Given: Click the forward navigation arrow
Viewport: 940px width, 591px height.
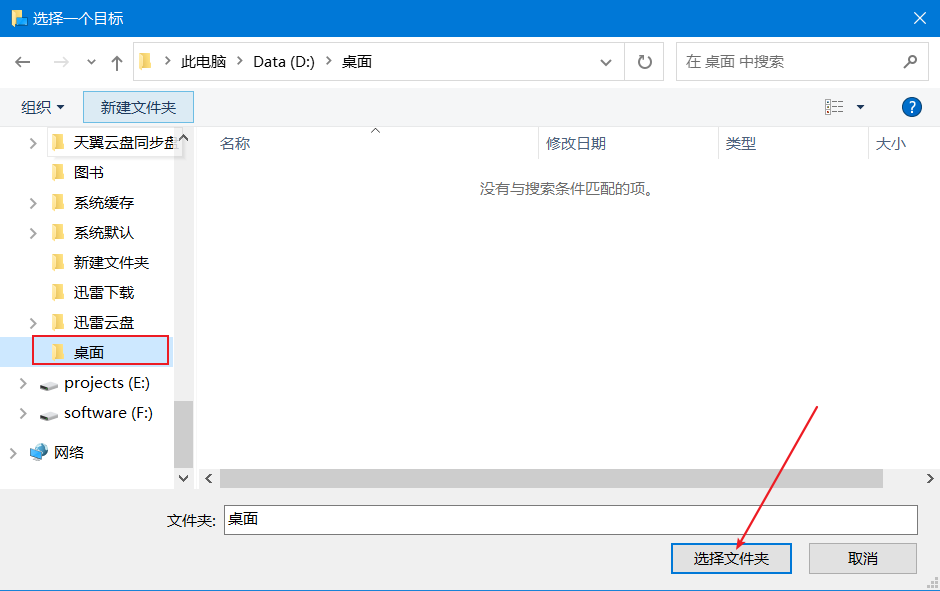Looking at the screenshot, I should [x=61, y=62].
